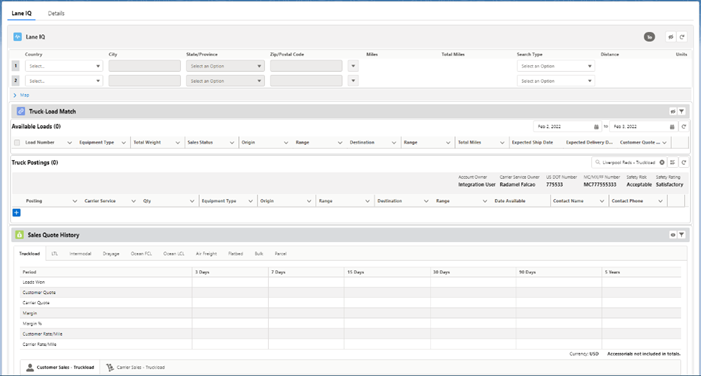This screenshot has height=376, width=701.
Task: Open Sales Status column menu chevron
Action: coord(232,143)
